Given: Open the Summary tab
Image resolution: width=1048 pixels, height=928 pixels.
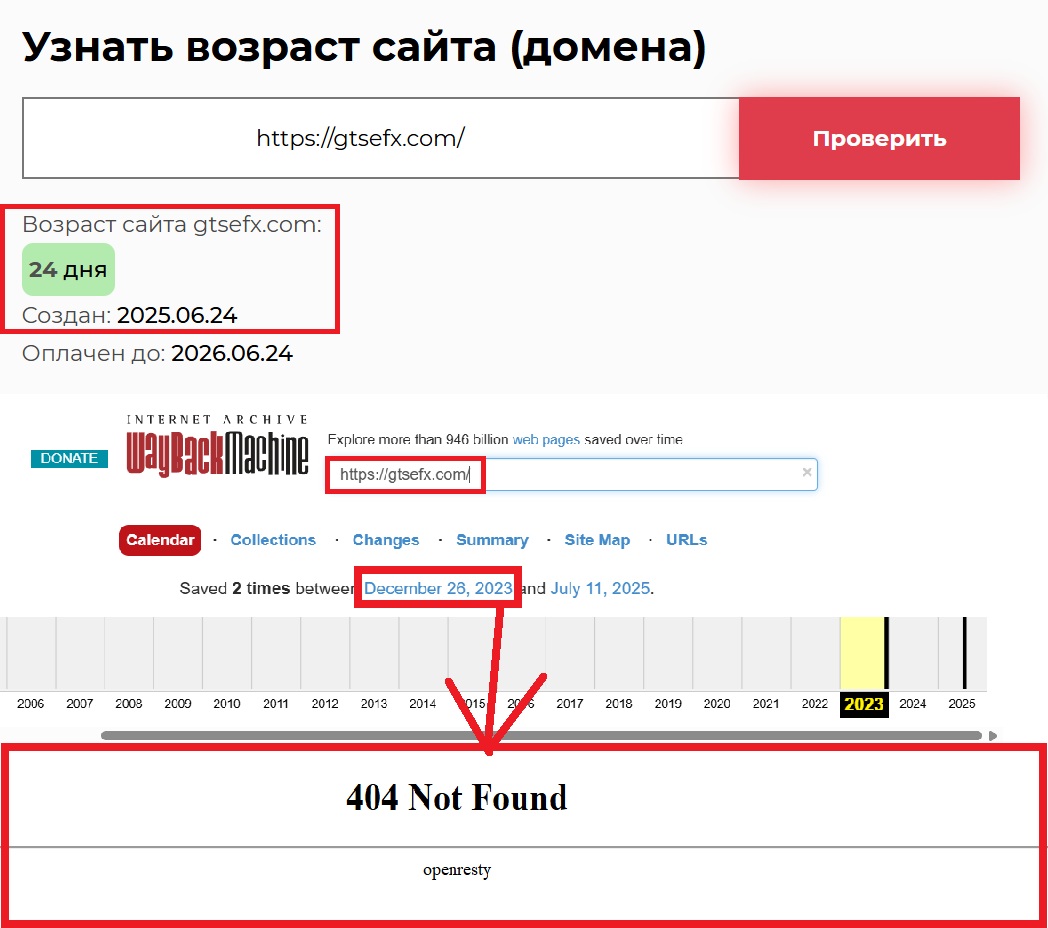Looking at the screenshot, I should 492,540.
